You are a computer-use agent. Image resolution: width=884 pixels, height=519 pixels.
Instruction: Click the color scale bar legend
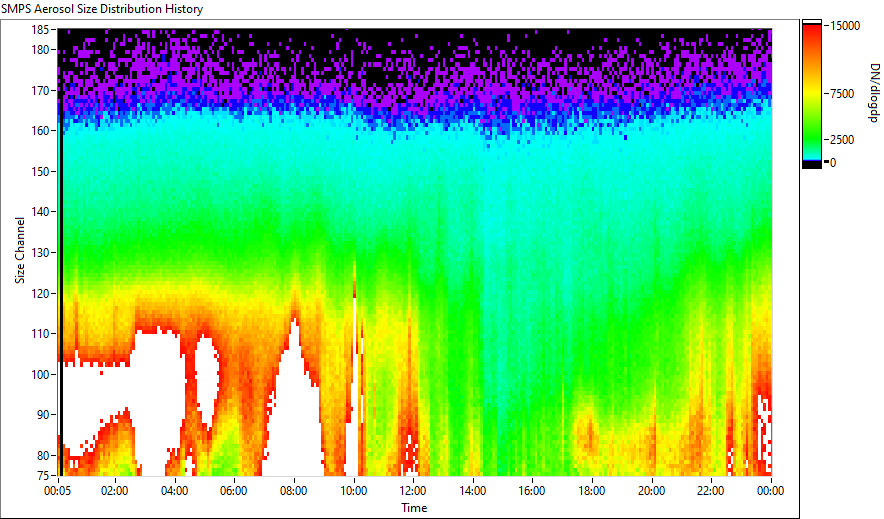click(x=812, y=94)
